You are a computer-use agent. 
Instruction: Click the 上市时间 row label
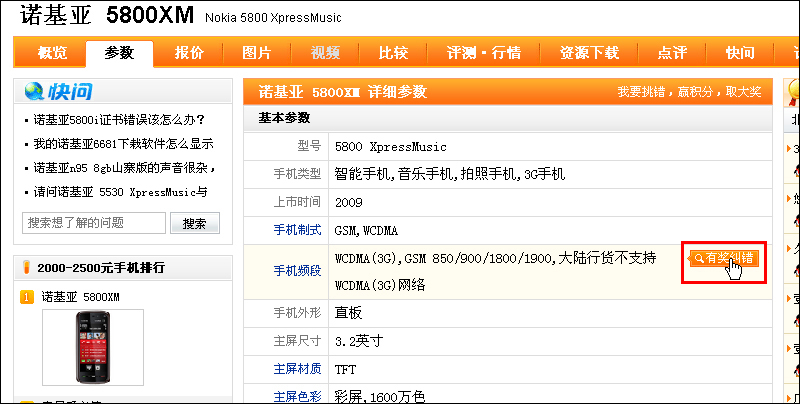pyautogui.click(x=297, y=201)
